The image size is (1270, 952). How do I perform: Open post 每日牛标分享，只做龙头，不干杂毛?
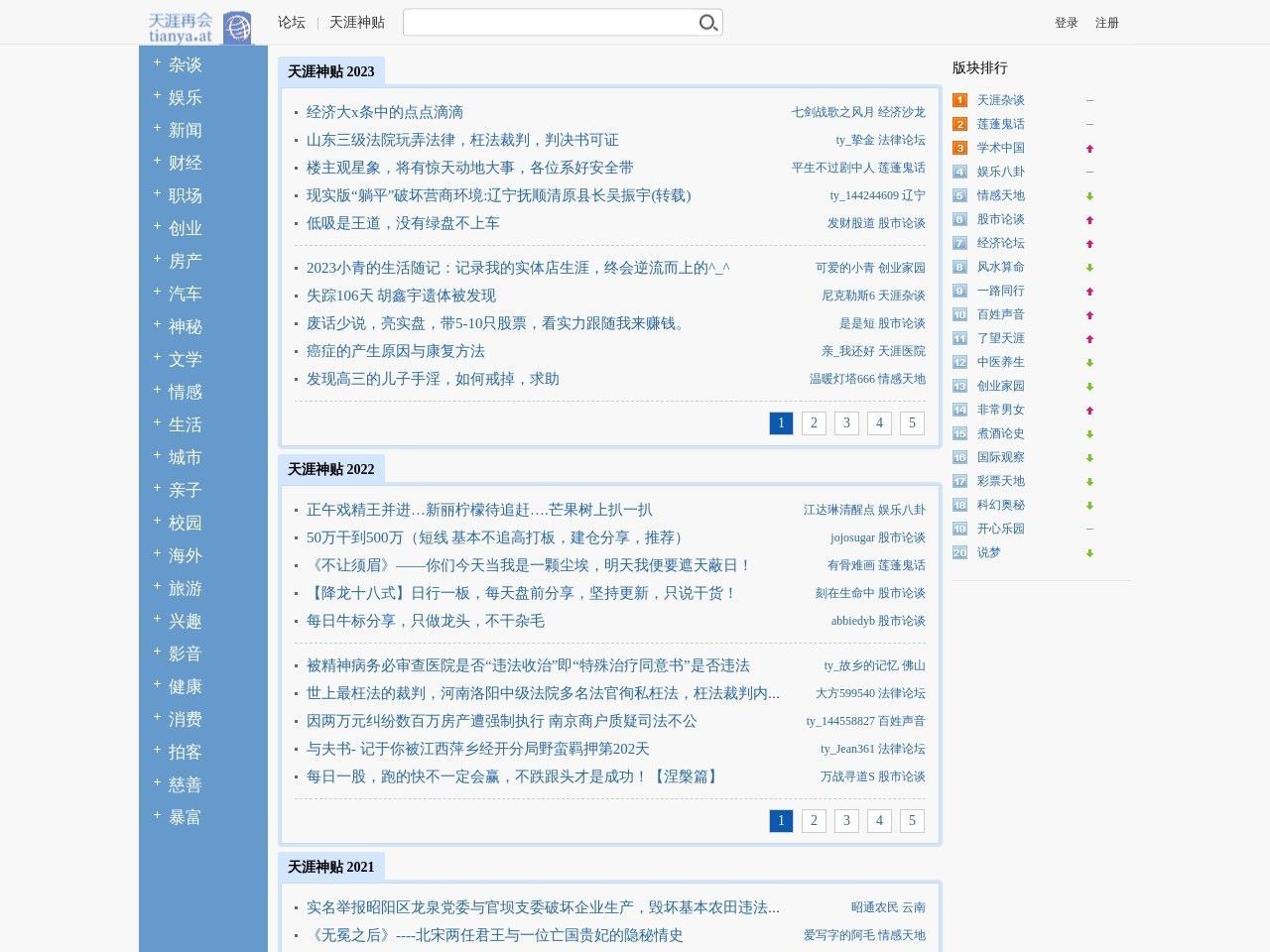(x=426, y=621)
